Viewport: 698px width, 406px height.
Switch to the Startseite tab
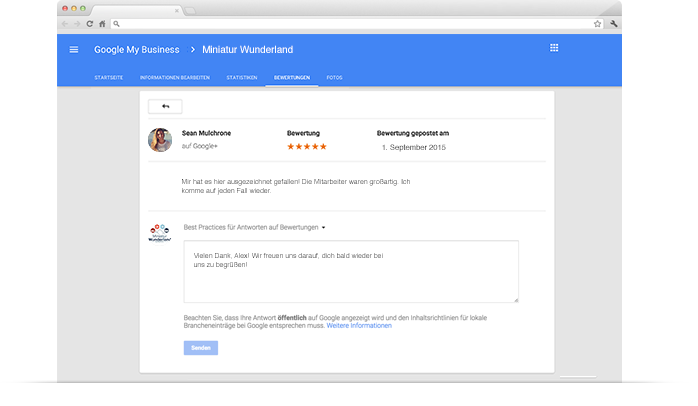(x=109, y=77)
